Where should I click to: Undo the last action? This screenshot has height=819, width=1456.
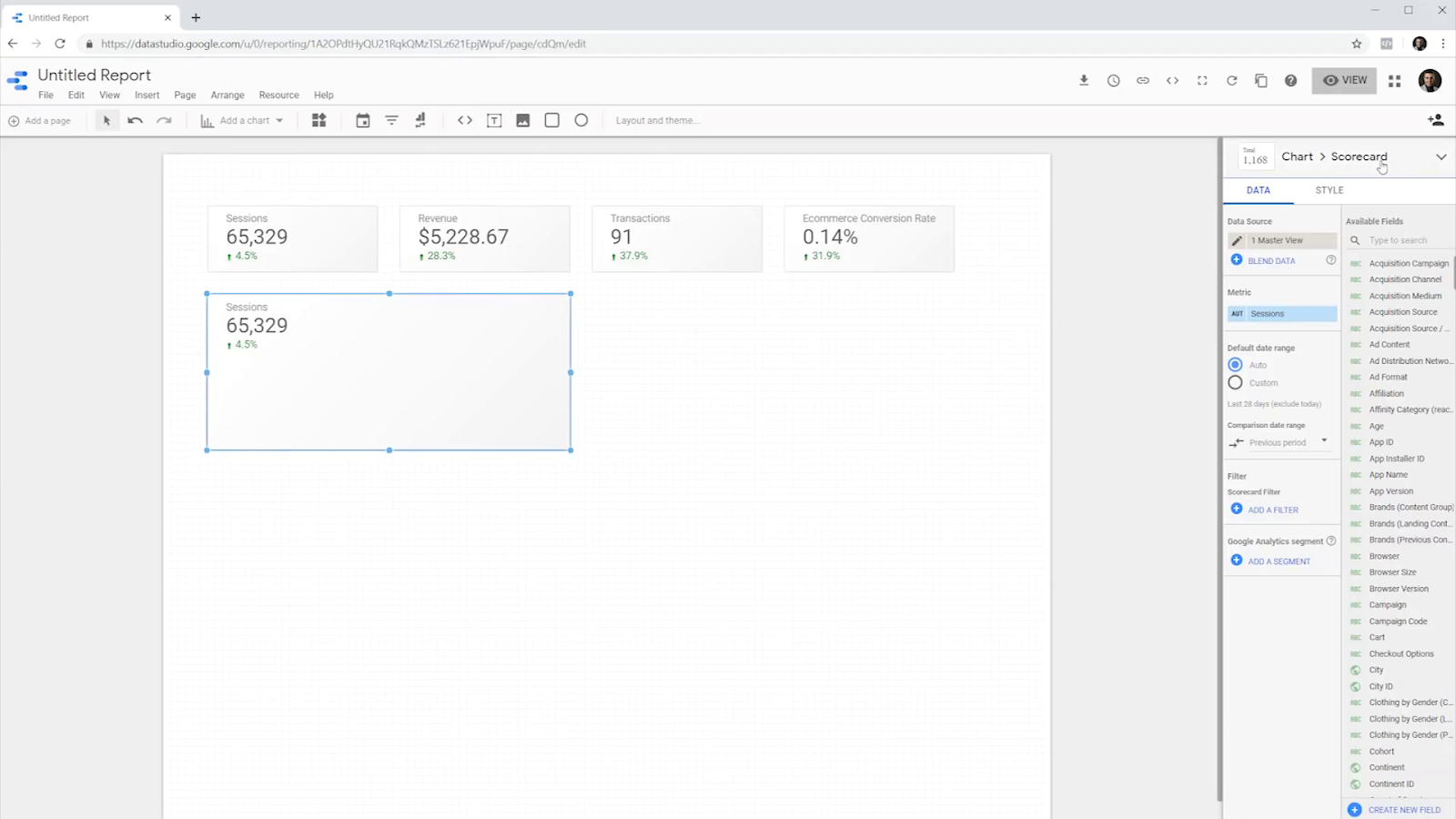click(135, 120)
